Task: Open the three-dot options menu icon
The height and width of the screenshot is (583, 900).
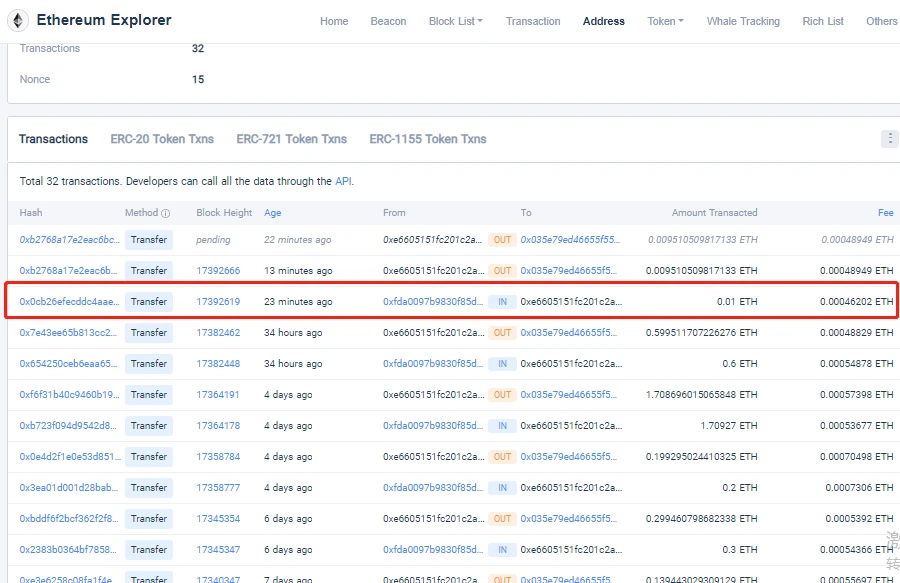Action: point(889,139)
